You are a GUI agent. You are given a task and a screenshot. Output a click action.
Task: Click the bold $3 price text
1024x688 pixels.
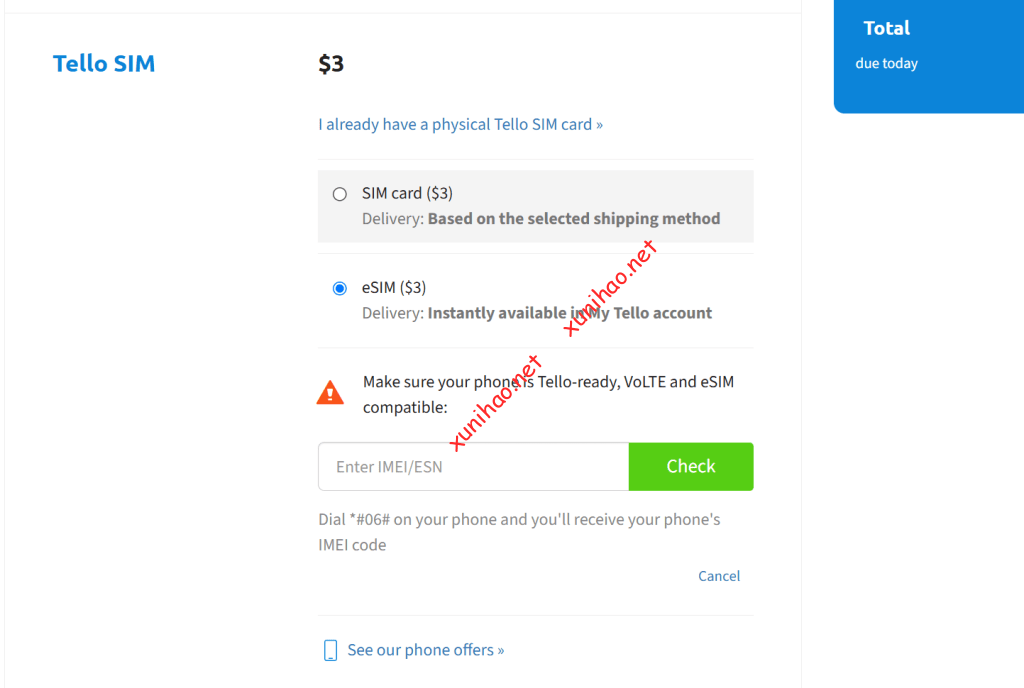(x=331, y=64)
